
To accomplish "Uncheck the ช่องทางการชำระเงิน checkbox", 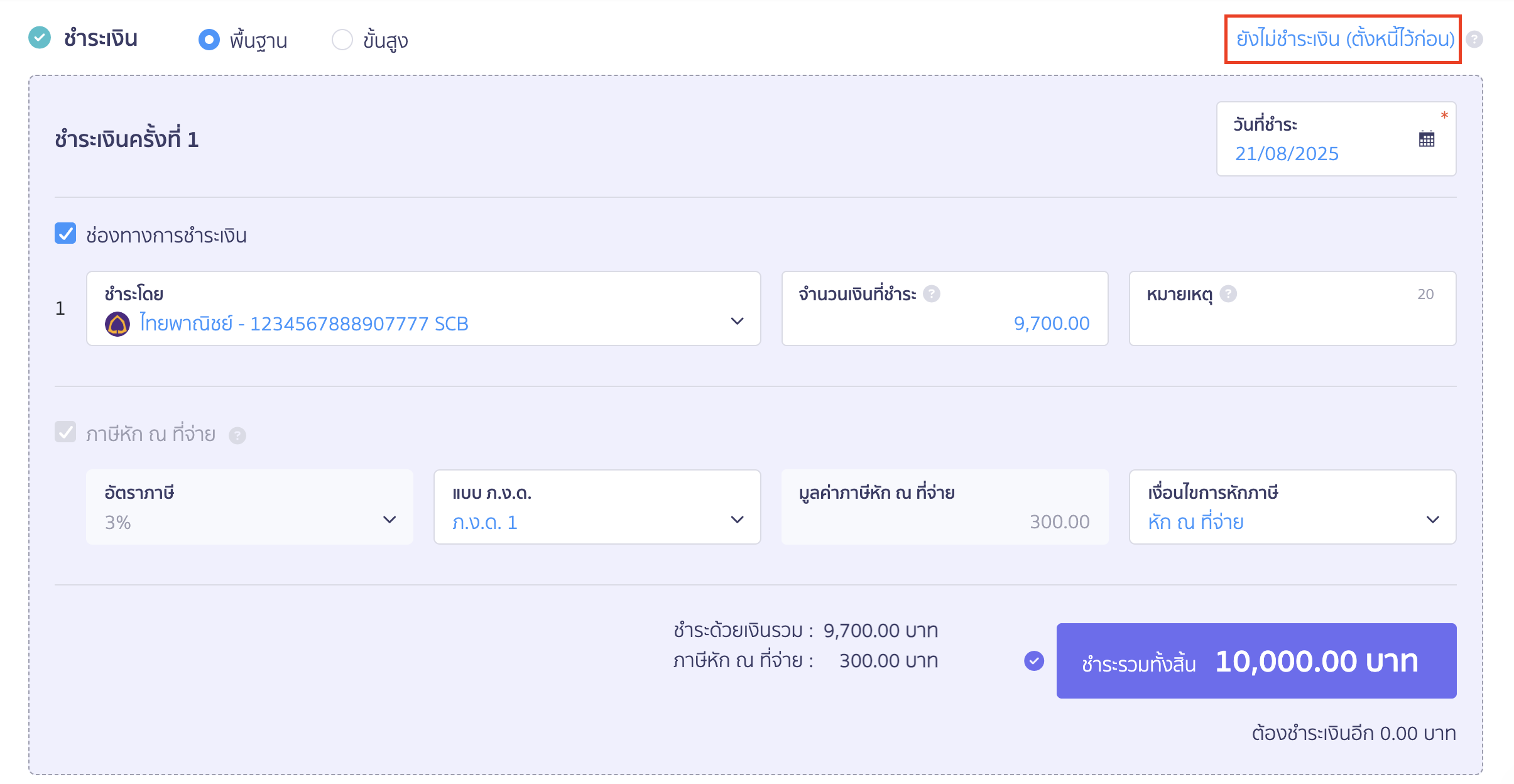I will coord(65,233).
